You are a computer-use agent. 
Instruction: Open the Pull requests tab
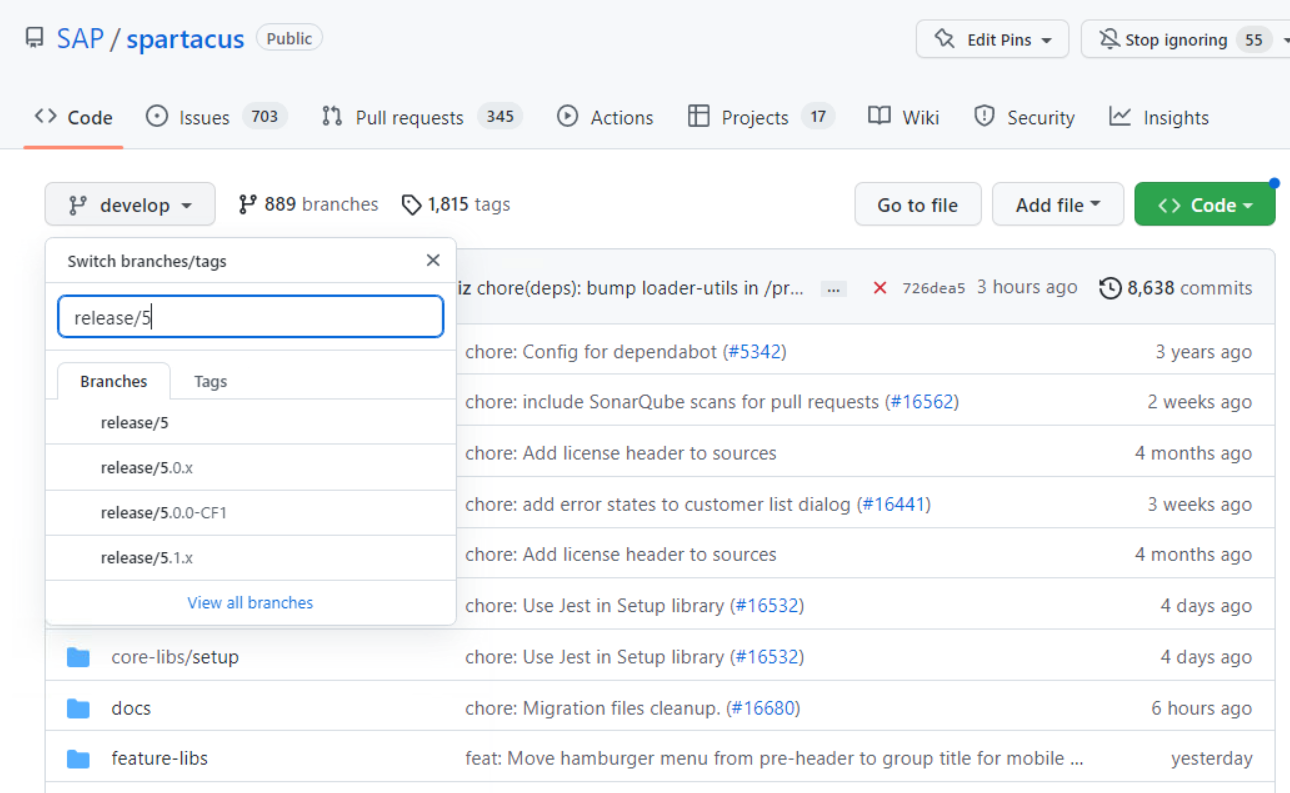[x=421, y=117]
